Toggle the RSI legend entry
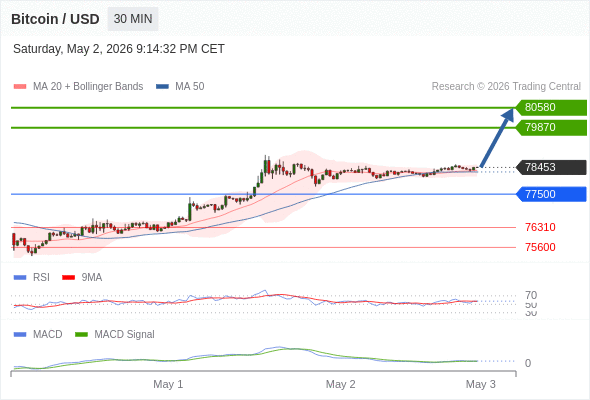 [32, 277]
